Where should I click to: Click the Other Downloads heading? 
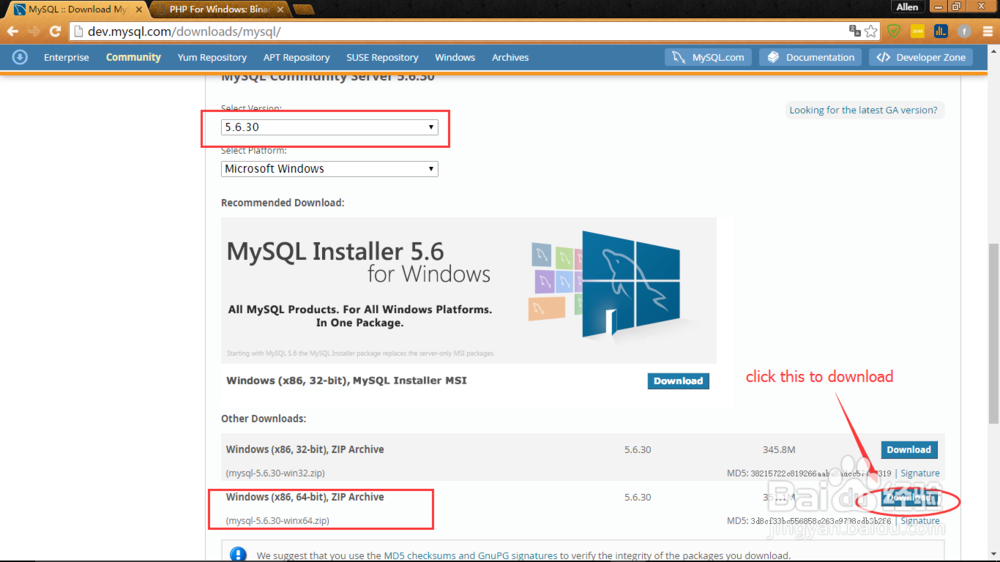click(x=263, y=418)
